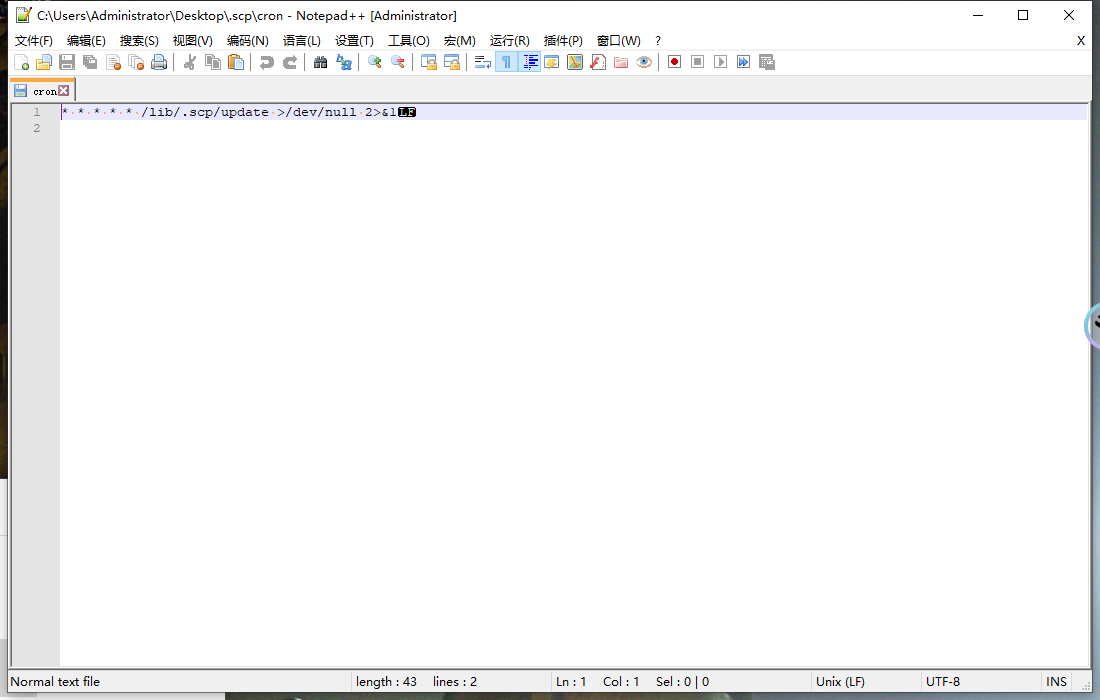
Task: Click line 2 in the editor area
Action: [300, 128]
